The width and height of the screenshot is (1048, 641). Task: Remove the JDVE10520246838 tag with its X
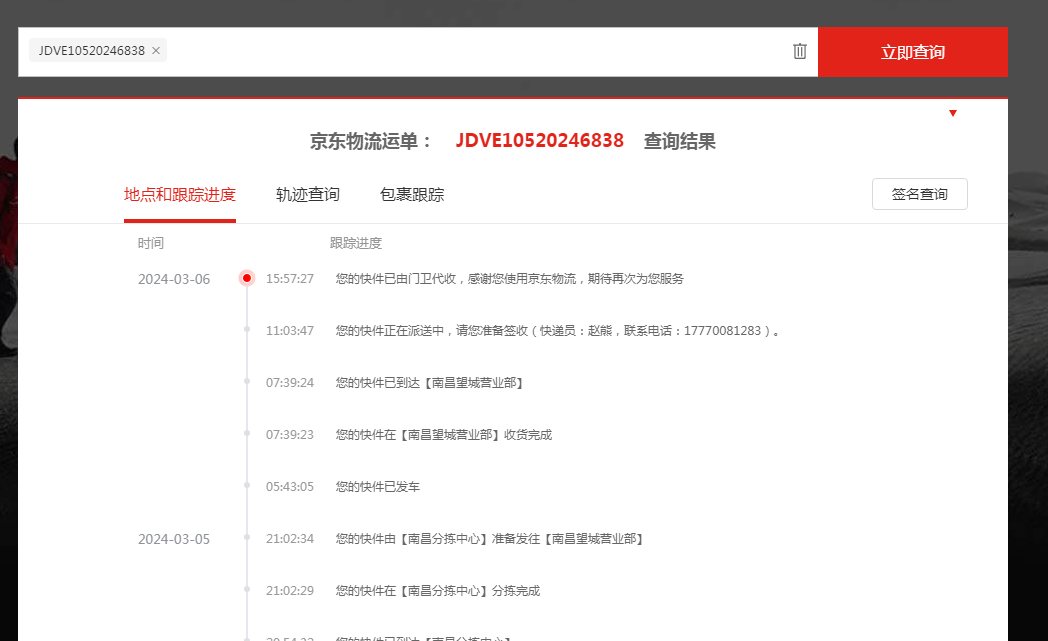[x=156, y=51]
